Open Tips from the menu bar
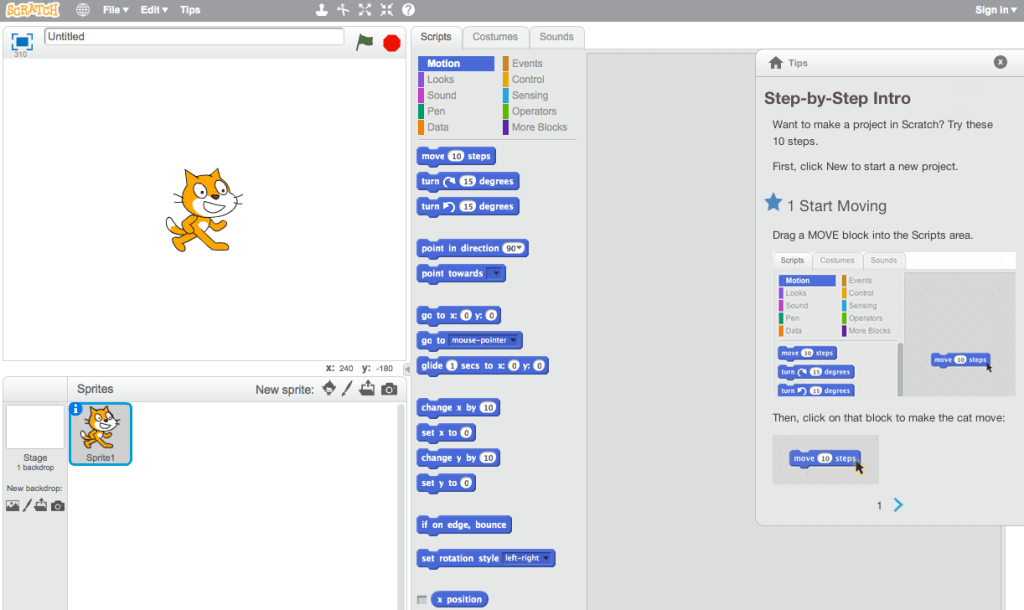This screenshot has height=610, width=1024. click(190, 10)
